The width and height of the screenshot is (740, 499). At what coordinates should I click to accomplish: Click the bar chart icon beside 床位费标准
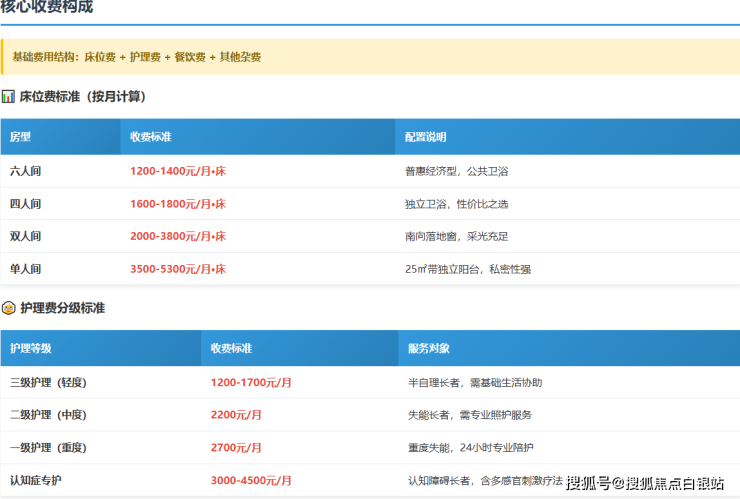click(8, 97)
